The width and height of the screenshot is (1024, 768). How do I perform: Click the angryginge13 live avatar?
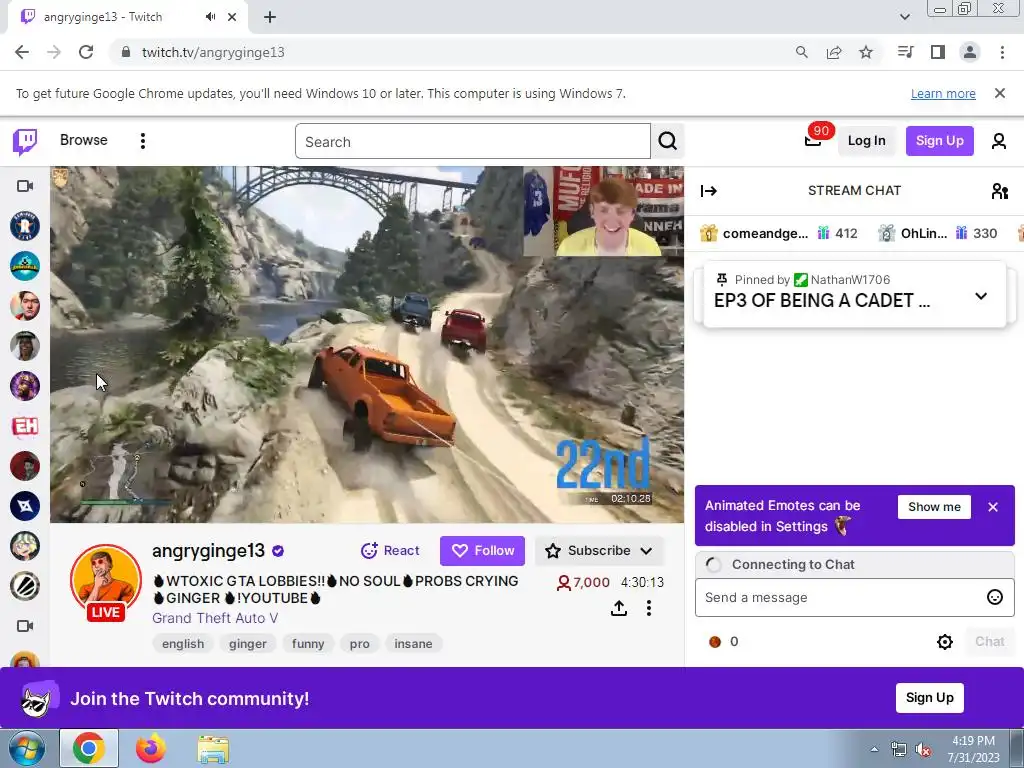point(106,582)
